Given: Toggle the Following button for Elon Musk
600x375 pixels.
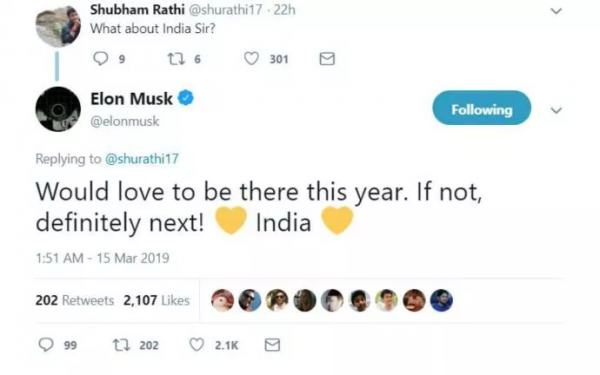Looking at the screenshot, I should click(x=482, y=108).
